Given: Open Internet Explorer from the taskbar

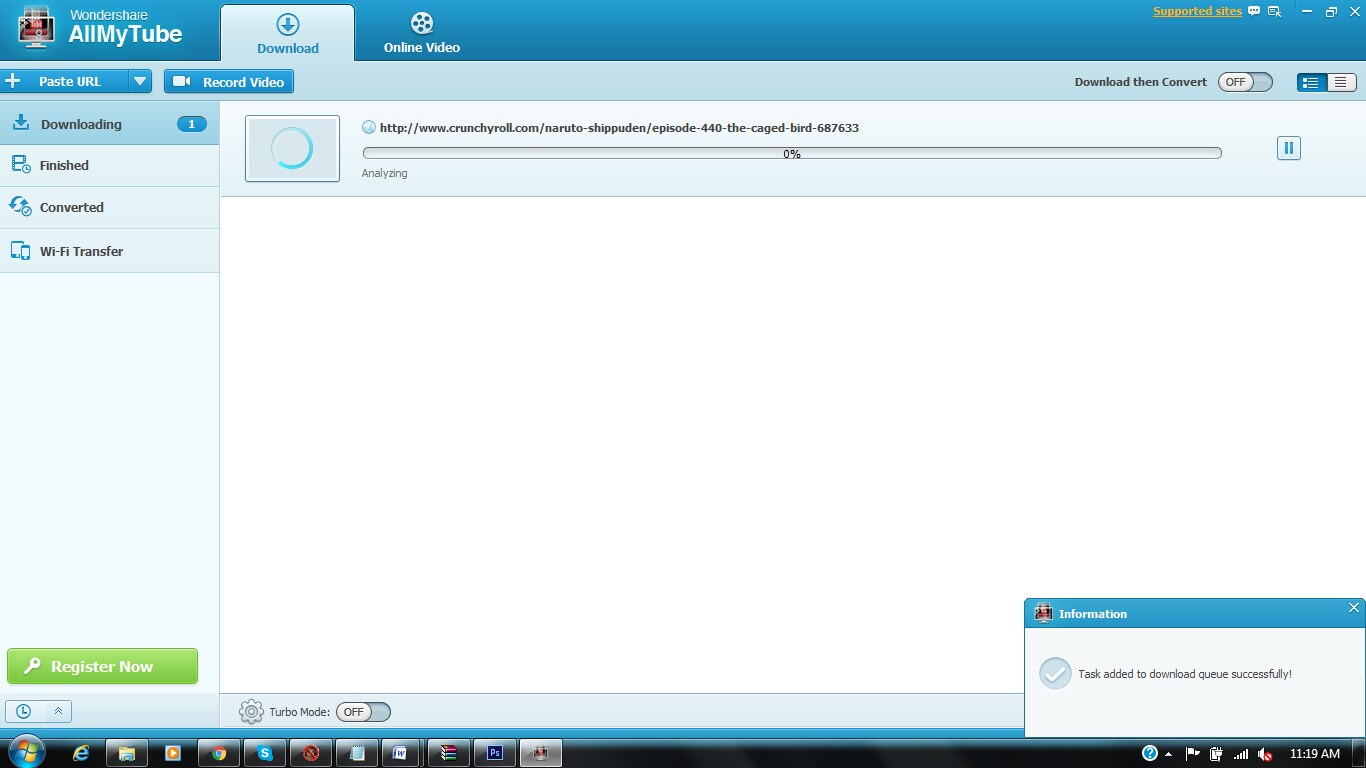Looking at the screenshot, I should (x=81, y=753).
